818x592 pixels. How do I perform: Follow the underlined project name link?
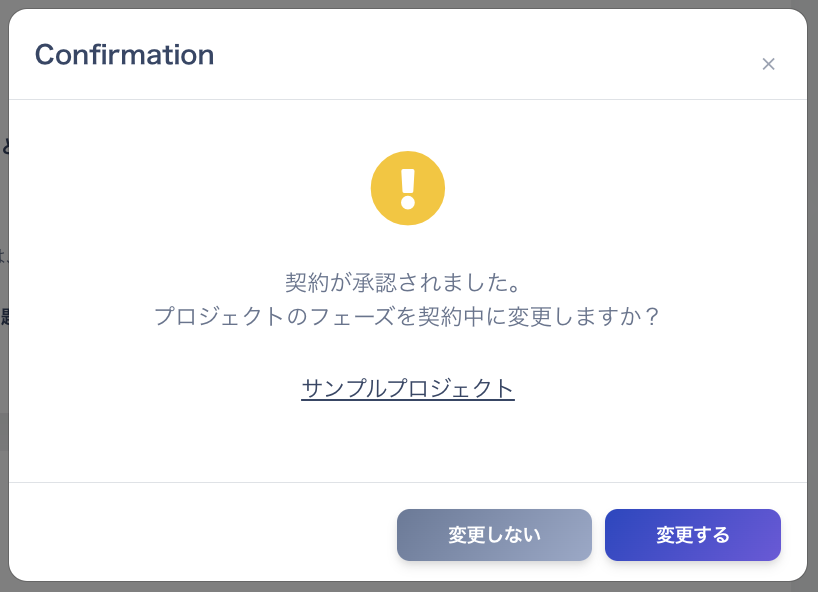(407, 389)
